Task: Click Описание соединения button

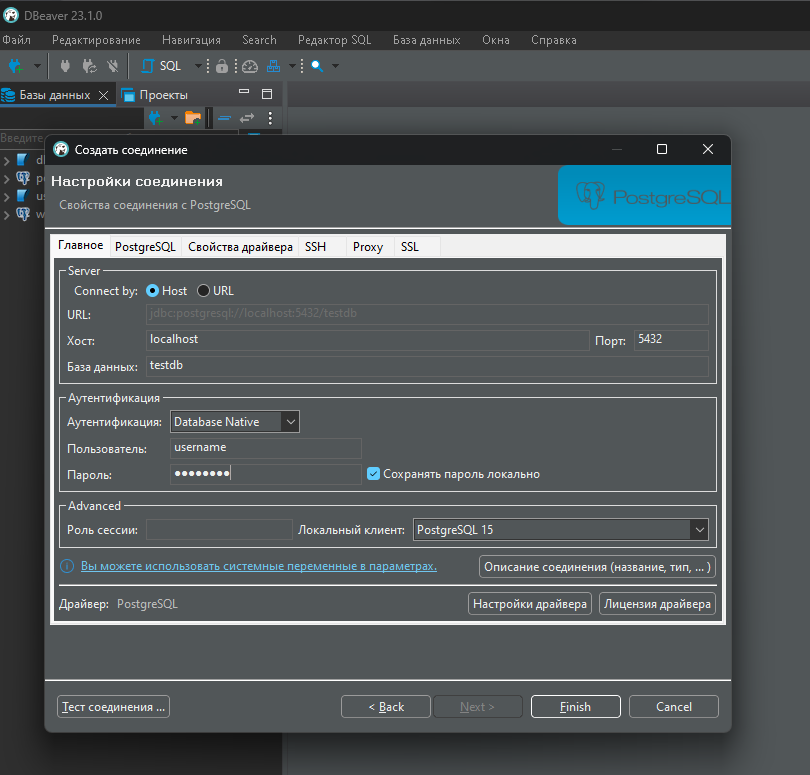Action: (x=597, y=567)
